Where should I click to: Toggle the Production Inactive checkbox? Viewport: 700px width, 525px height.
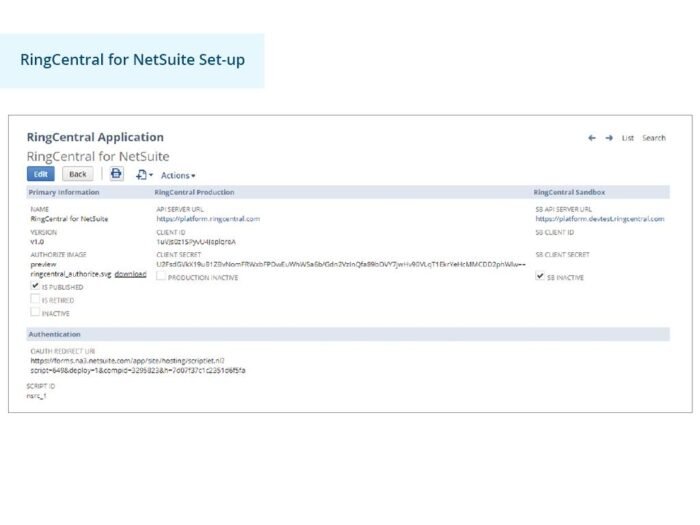click(x=161, y=276)
